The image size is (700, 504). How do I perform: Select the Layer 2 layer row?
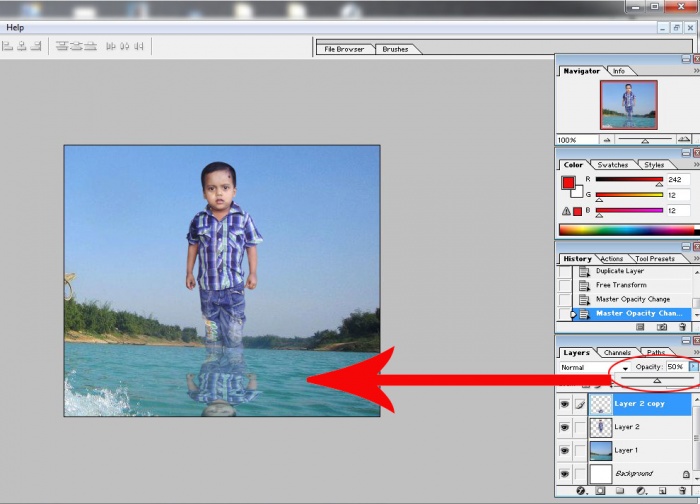pyautogui.click(x=640, y=427)
